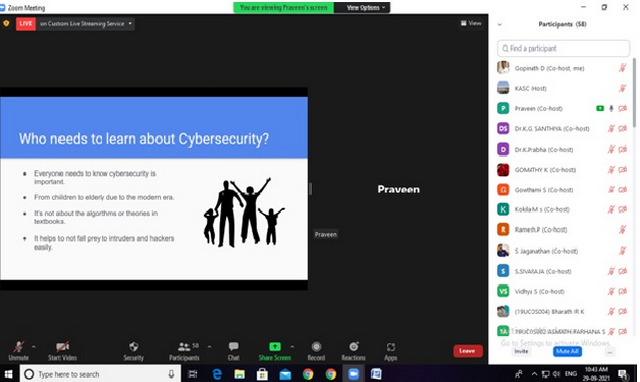
Task: Click the participants list scrollbar
Action: click(634, 93)
